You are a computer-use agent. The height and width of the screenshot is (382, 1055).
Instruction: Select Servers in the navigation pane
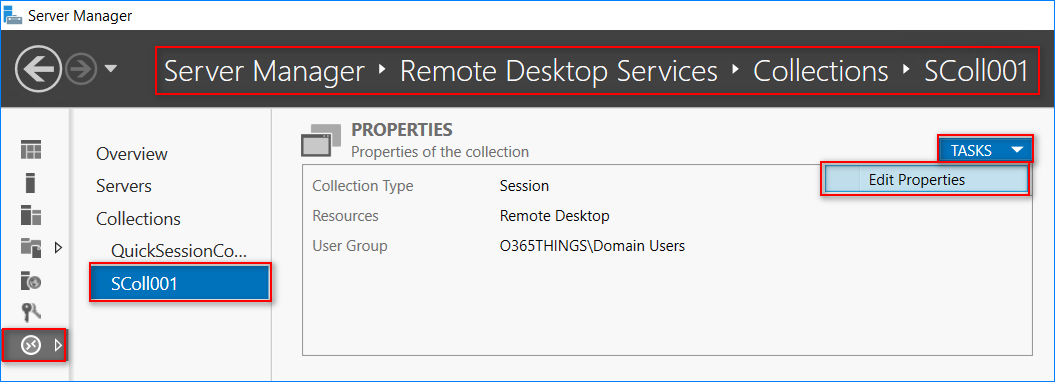(124, 186)
